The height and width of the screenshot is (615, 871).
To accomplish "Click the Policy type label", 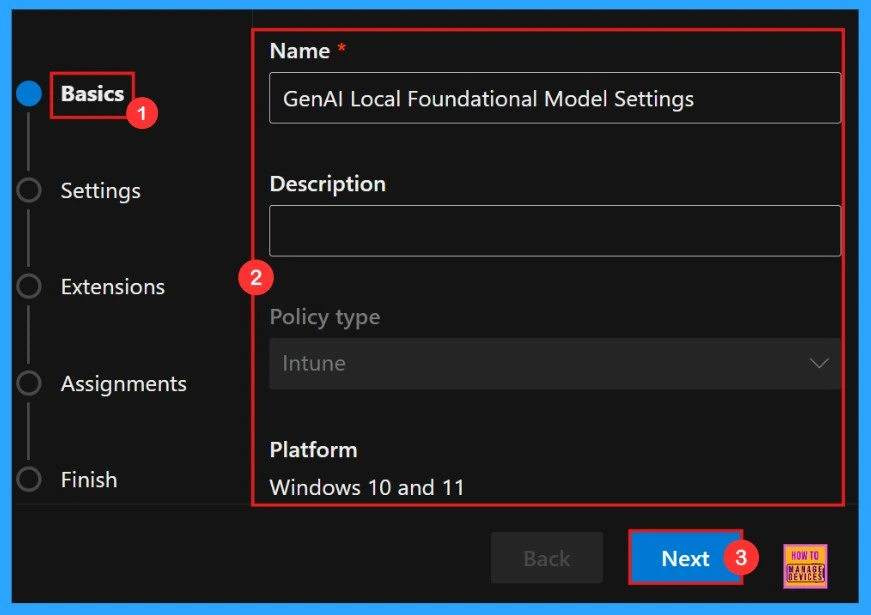I will 325,317.
